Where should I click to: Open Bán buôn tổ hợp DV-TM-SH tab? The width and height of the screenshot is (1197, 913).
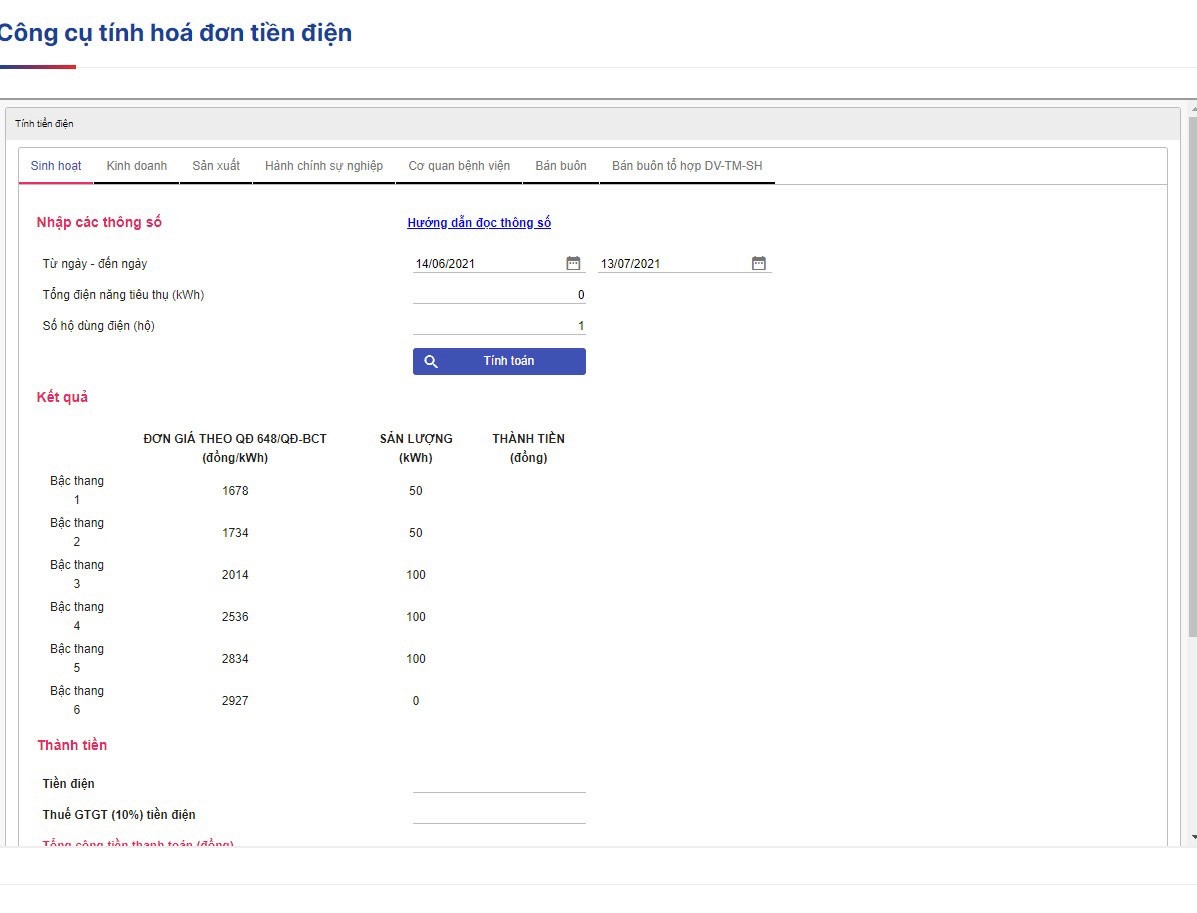coord(687,166)
